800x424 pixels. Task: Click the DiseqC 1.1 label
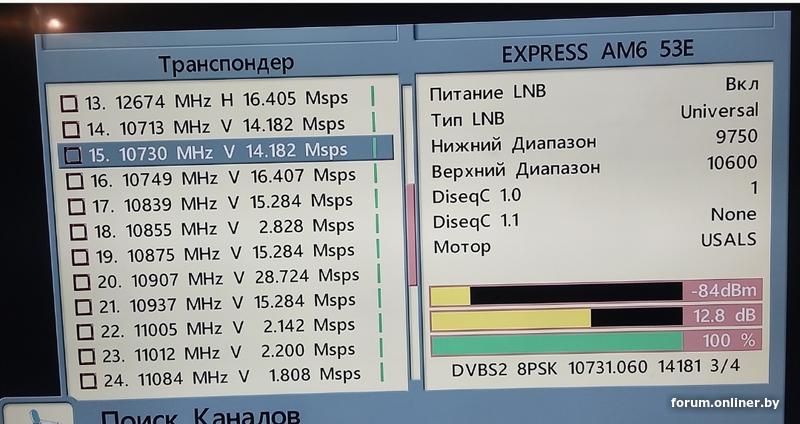(x=476, y=222)
